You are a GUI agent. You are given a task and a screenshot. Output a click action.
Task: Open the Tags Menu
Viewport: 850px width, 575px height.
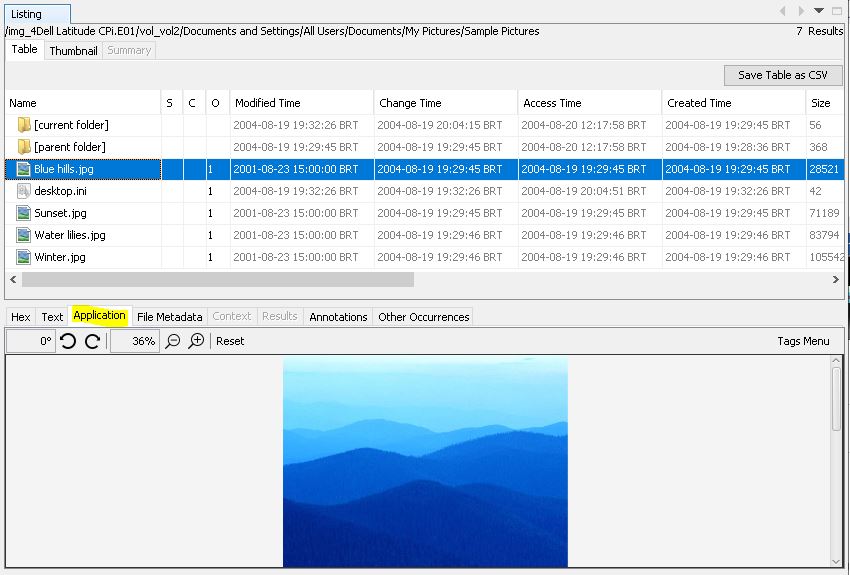(803, 341)
